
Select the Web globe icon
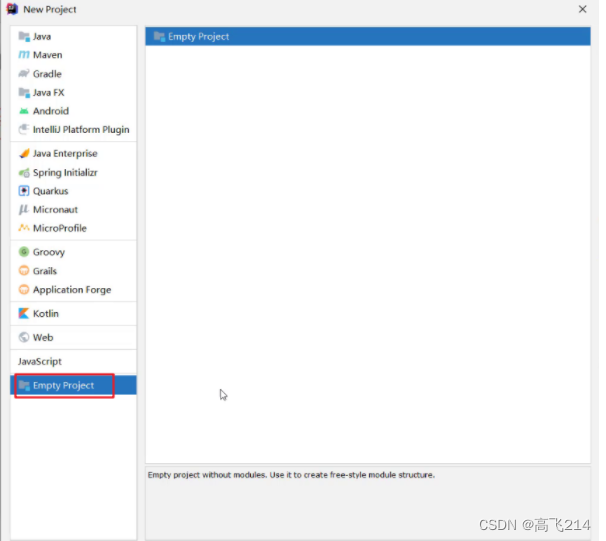coord(24,337)
